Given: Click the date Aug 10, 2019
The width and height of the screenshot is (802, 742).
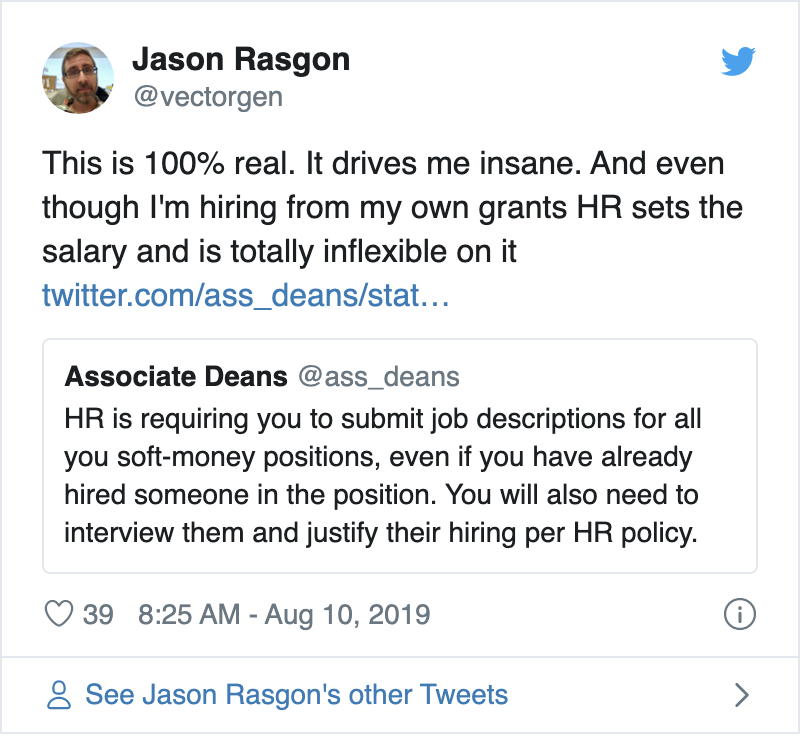Looking at the screenshot, I should (347, 615).
